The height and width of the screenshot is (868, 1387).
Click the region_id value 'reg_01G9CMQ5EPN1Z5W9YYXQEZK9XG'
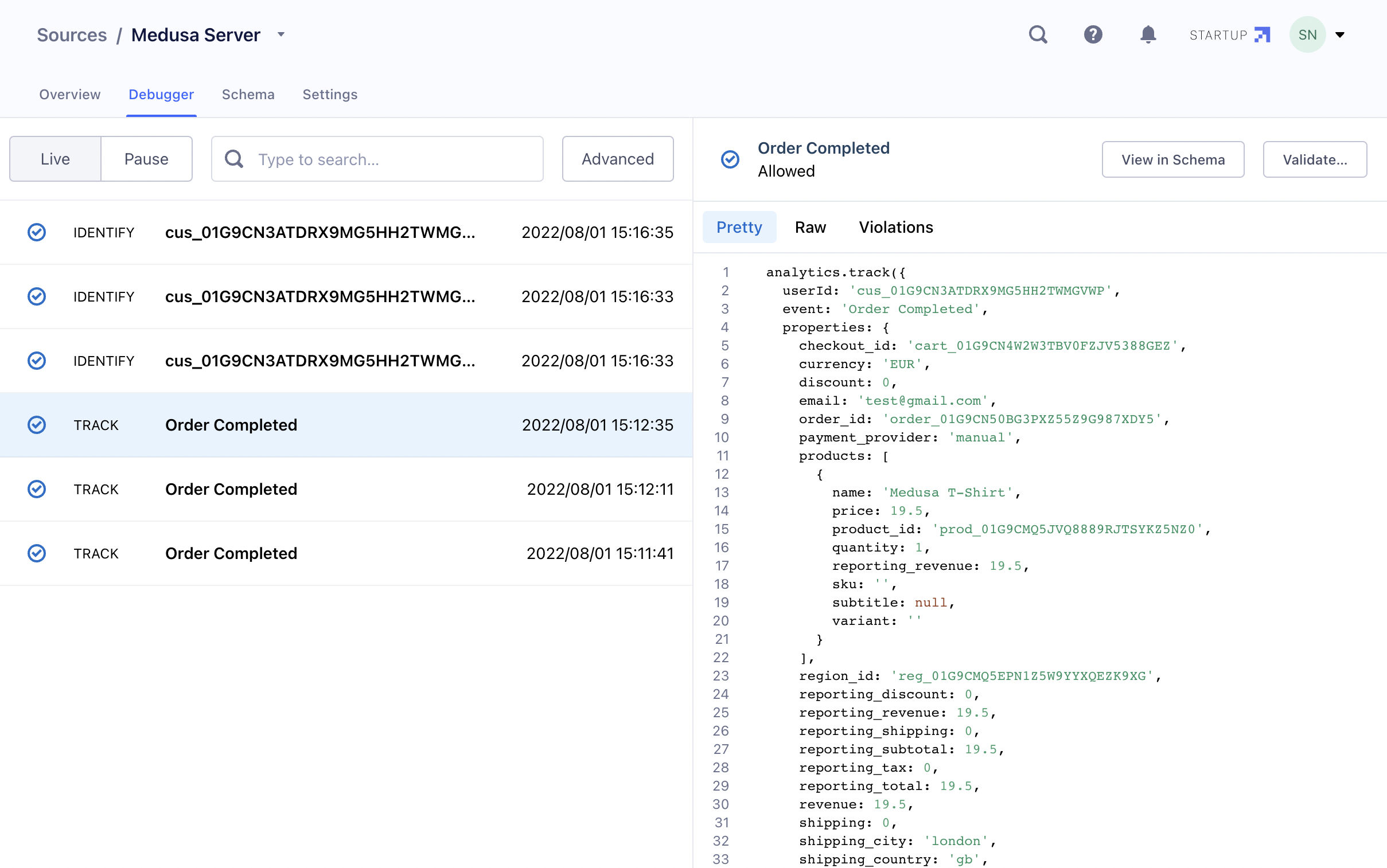1022,677
